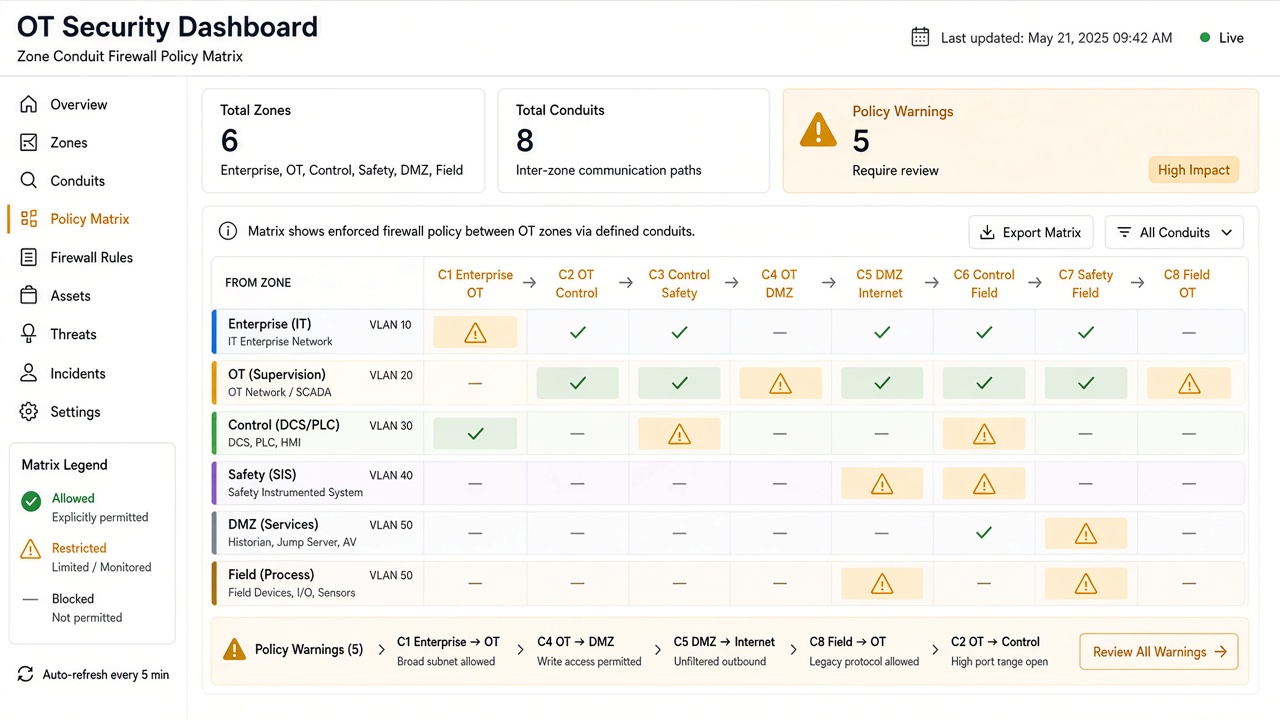This screenshot has width=1280, height=720.
Task: Click the Field (Process) C7 warning cell
Action: (1086, 583)
